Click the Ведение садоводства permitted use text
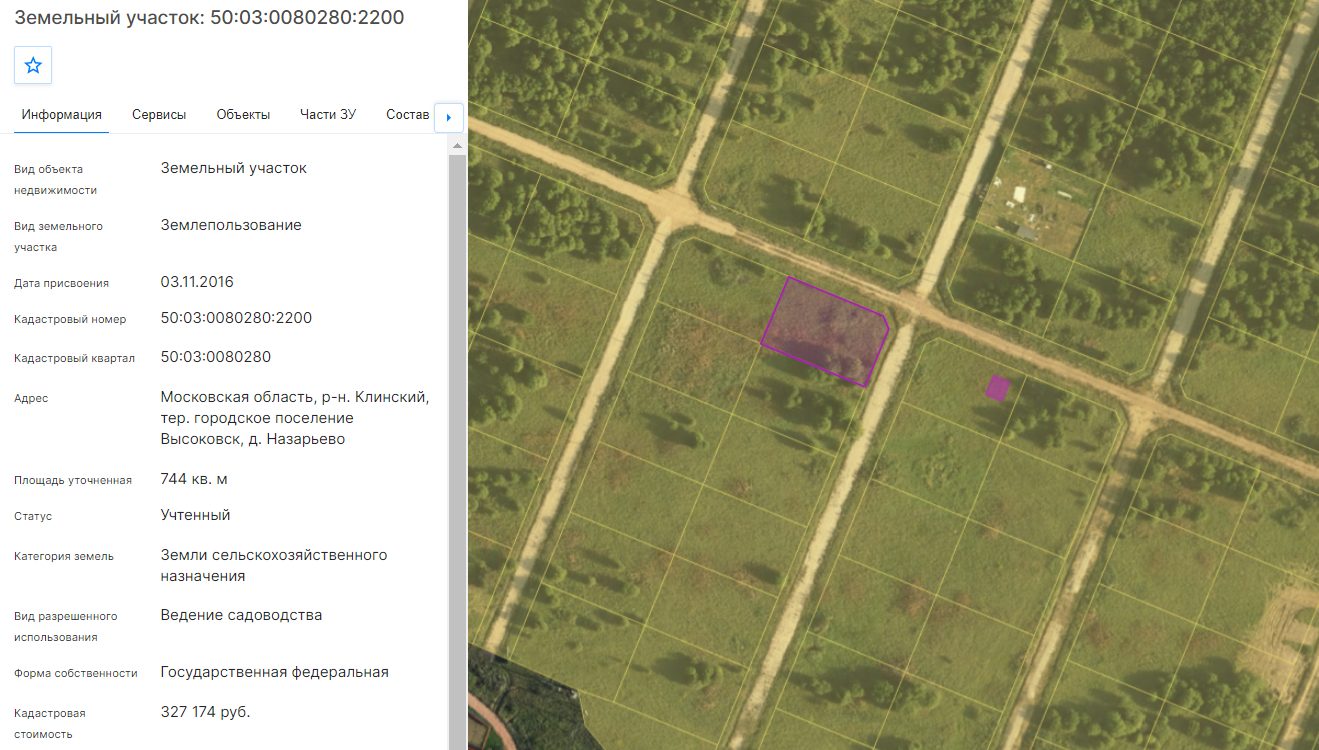 pyautogui.click(x=241, y=615)
